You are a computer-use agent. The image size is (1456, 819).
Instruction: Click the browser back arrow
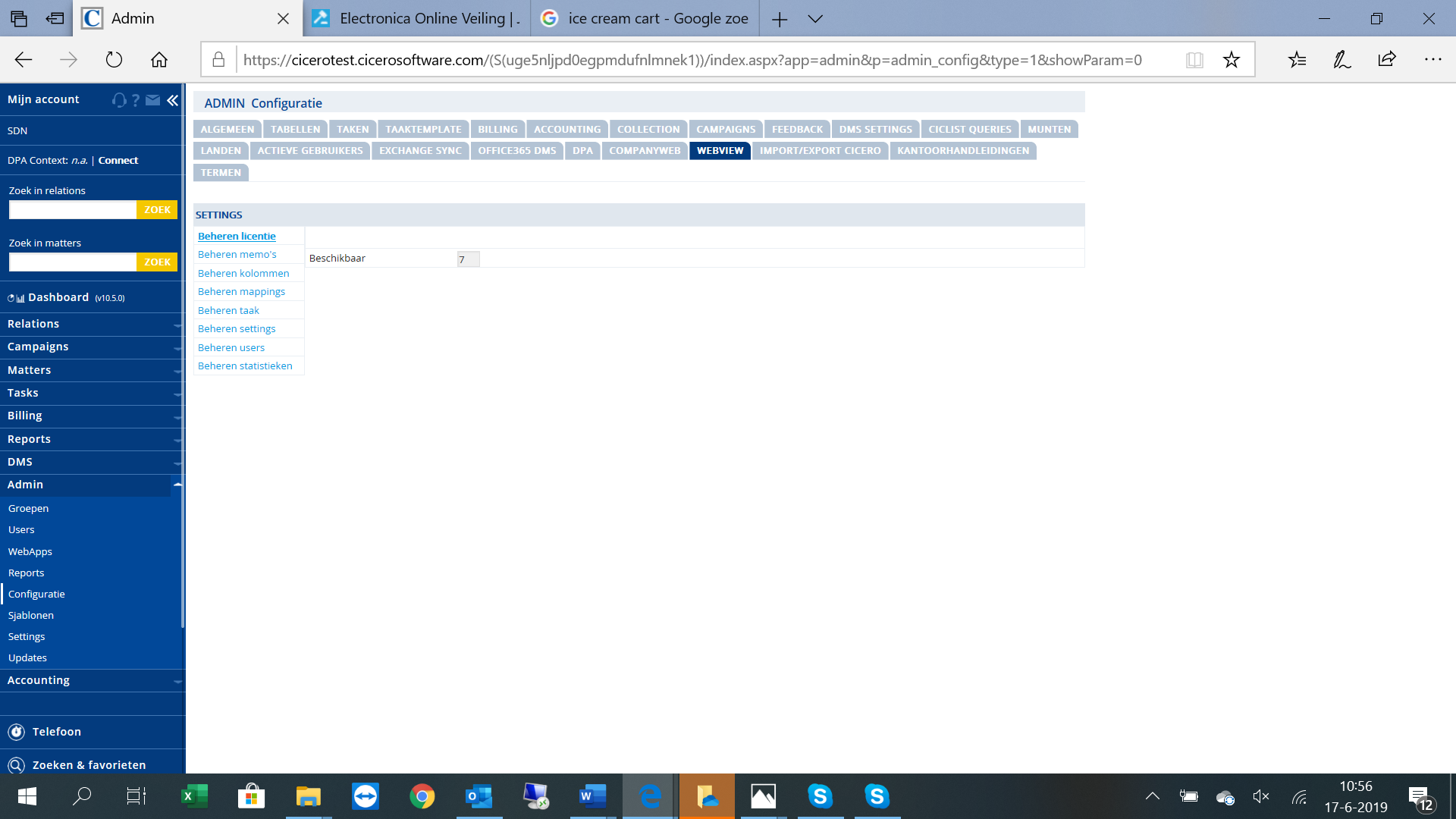click(x=24, y=60)
